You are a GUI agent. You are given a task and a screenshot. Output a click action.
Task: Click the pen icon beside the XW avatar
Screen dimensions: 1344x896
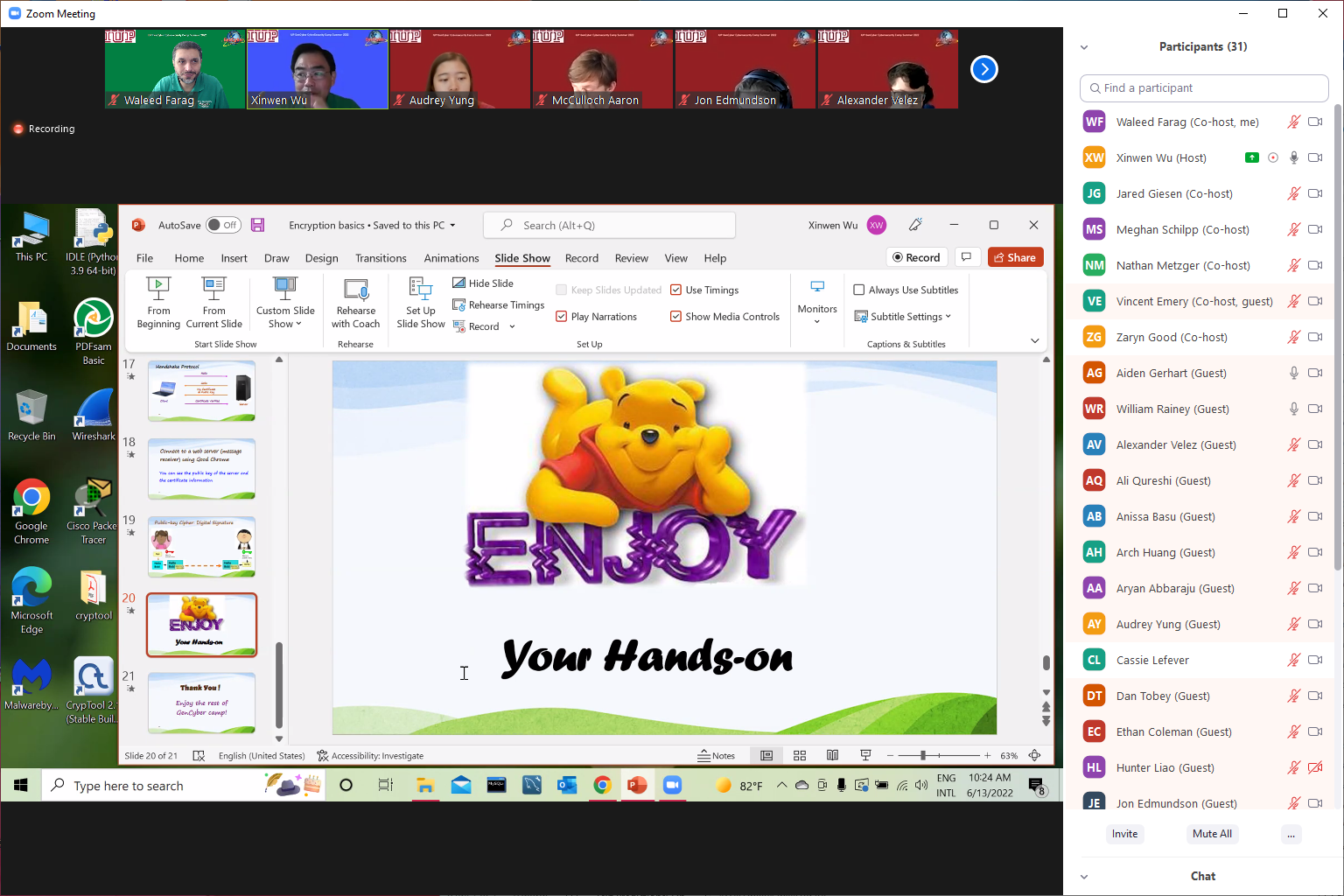915,225
